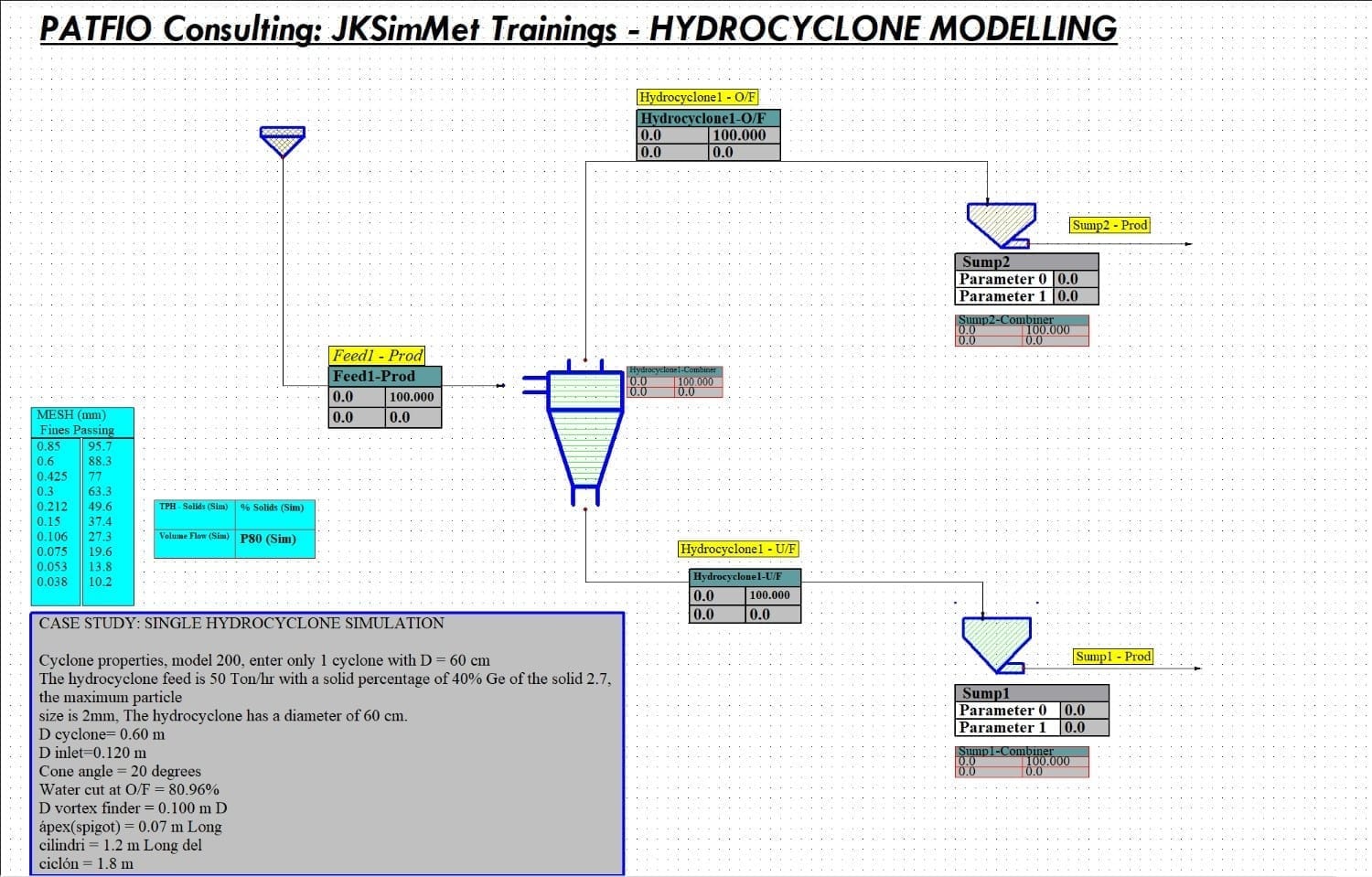
Task: Click 'Parameter 0' in the Sump2 block
Action: coord(1004,279)
